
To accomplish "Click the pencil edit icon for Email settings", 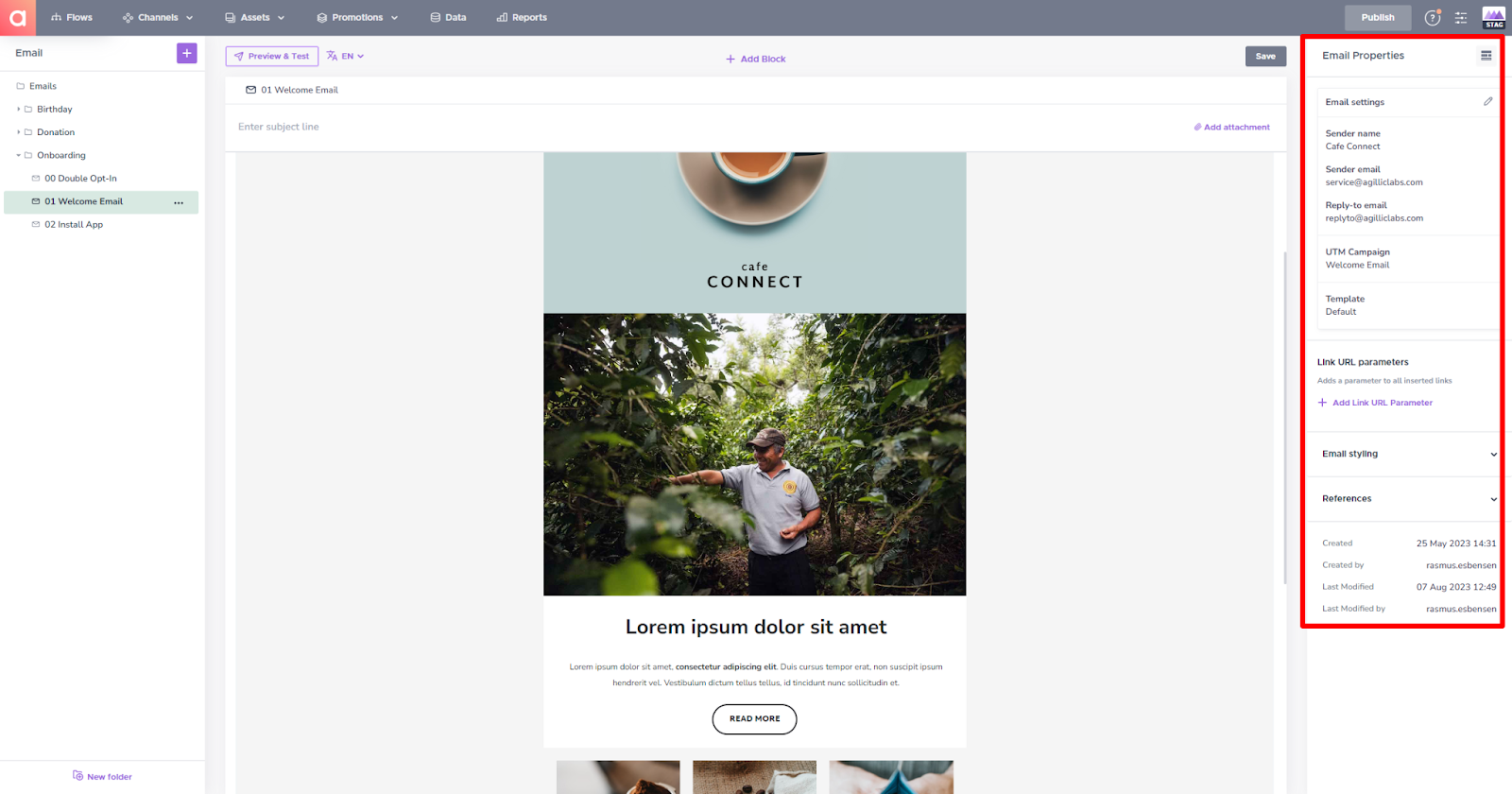I will coord(1487,101).
